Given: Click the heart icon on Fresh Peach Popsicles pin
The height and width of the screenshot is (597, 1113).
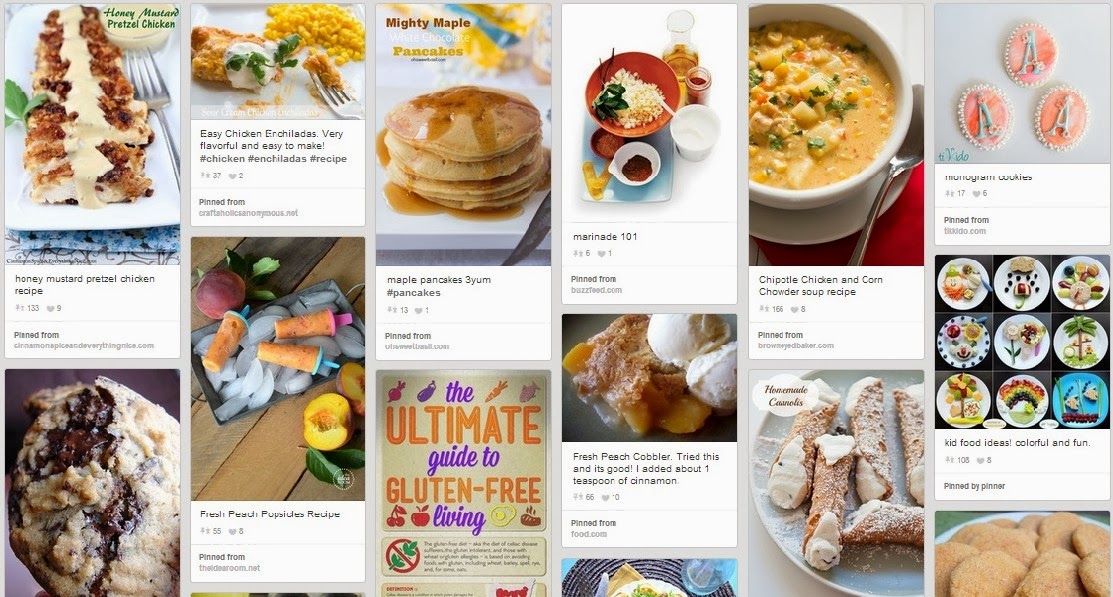Looking at the screenshot, I should [232, 531].
